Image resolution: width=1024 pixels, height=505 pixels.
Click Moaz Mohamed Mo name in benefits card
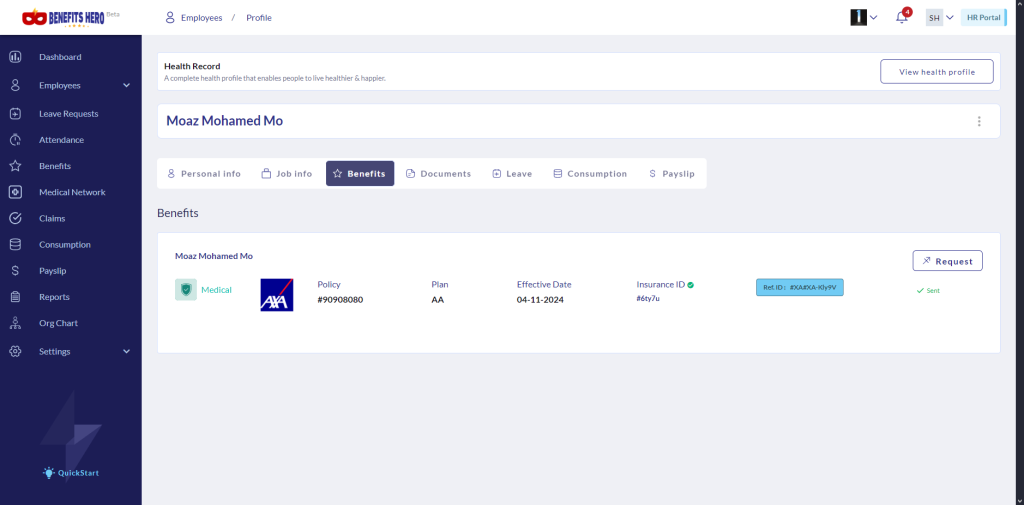[214, 256]
